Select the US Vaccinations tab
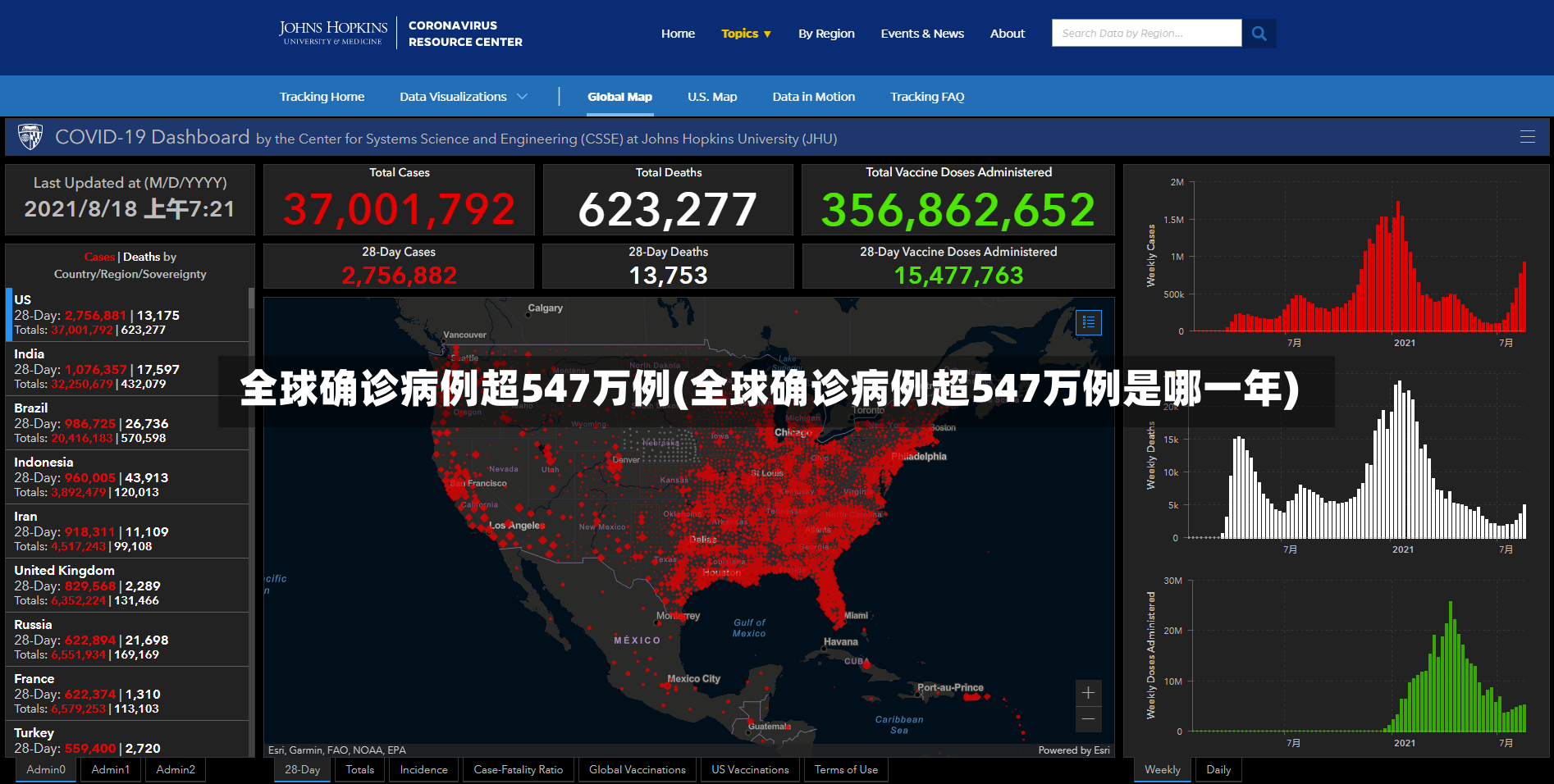The height and width of the screenshot is (784, 1554). [750, 769]
